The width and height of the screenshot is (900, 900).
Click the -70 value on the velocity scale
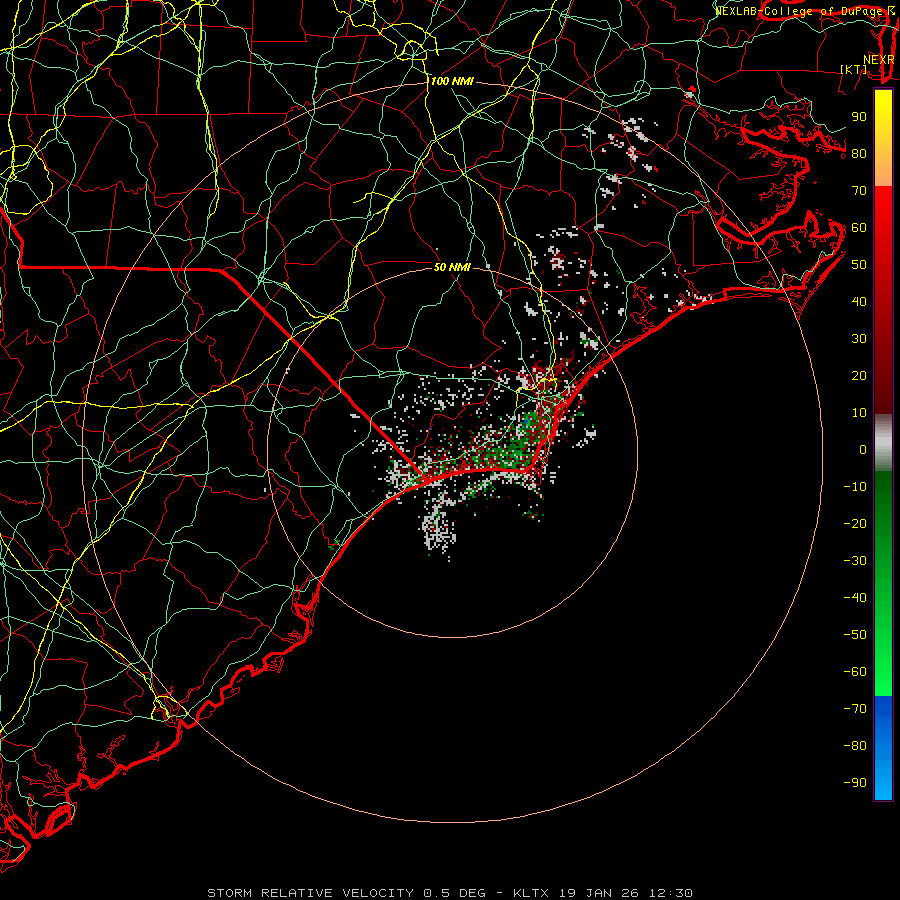coord(855,709)
